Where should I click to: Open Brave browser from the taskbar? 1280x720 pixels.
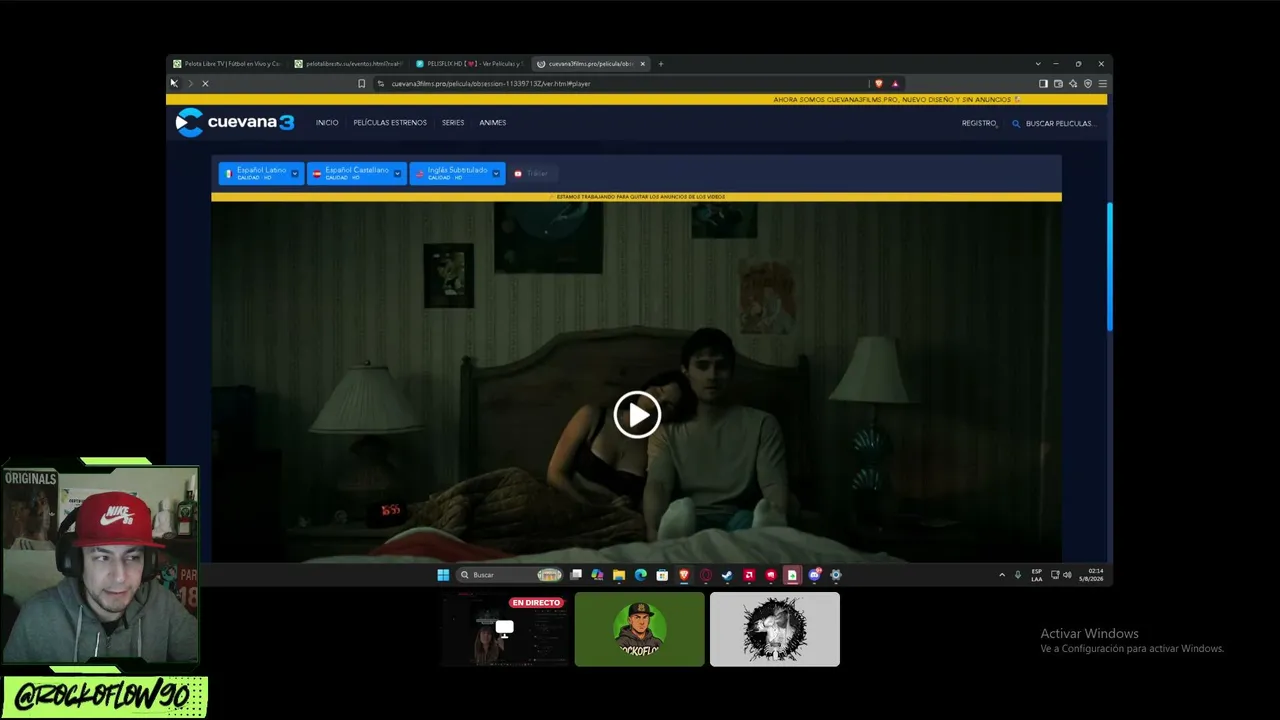pos(684,575)
